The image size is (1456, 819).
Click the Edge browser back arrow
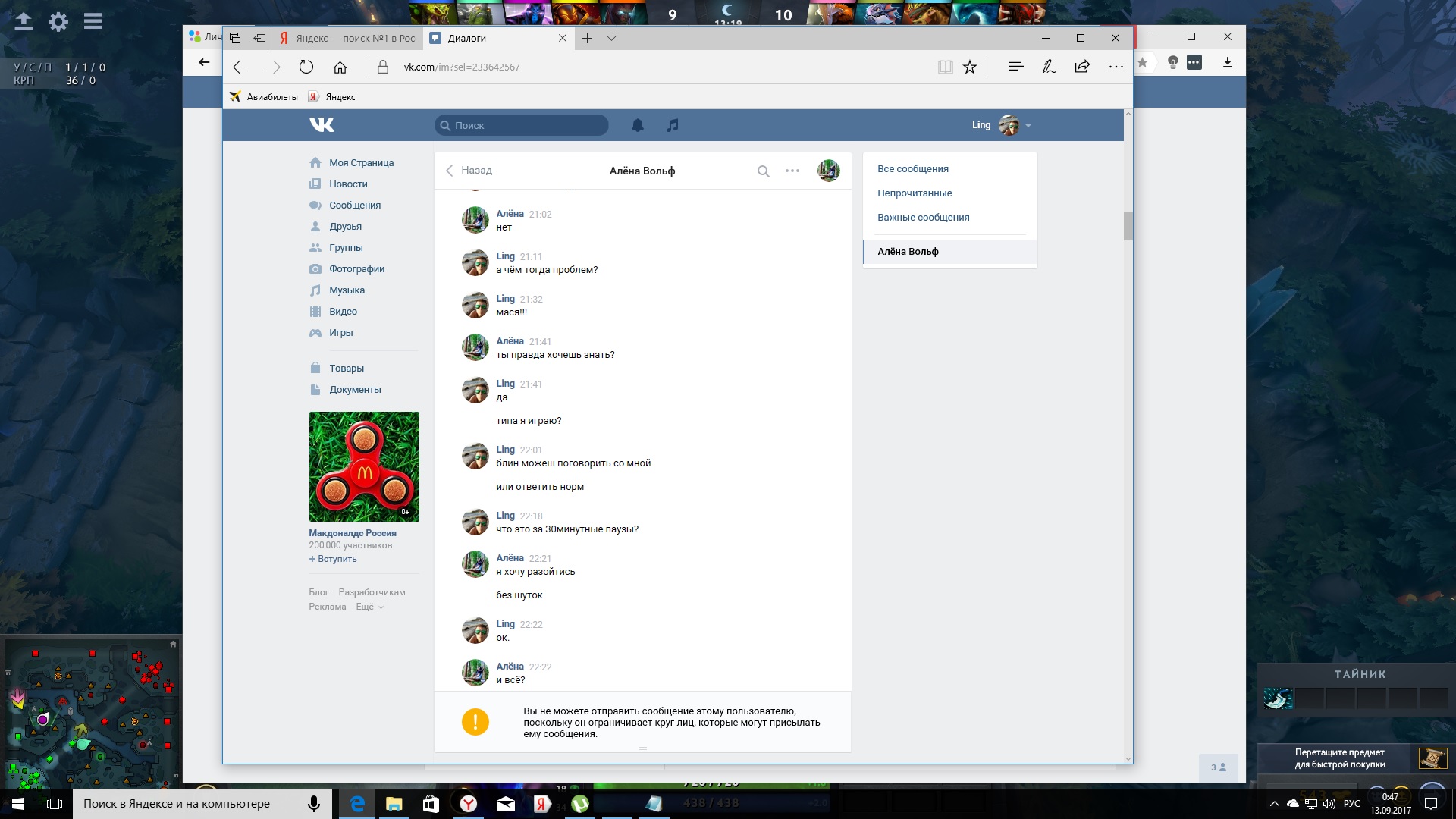coord(240,67)
